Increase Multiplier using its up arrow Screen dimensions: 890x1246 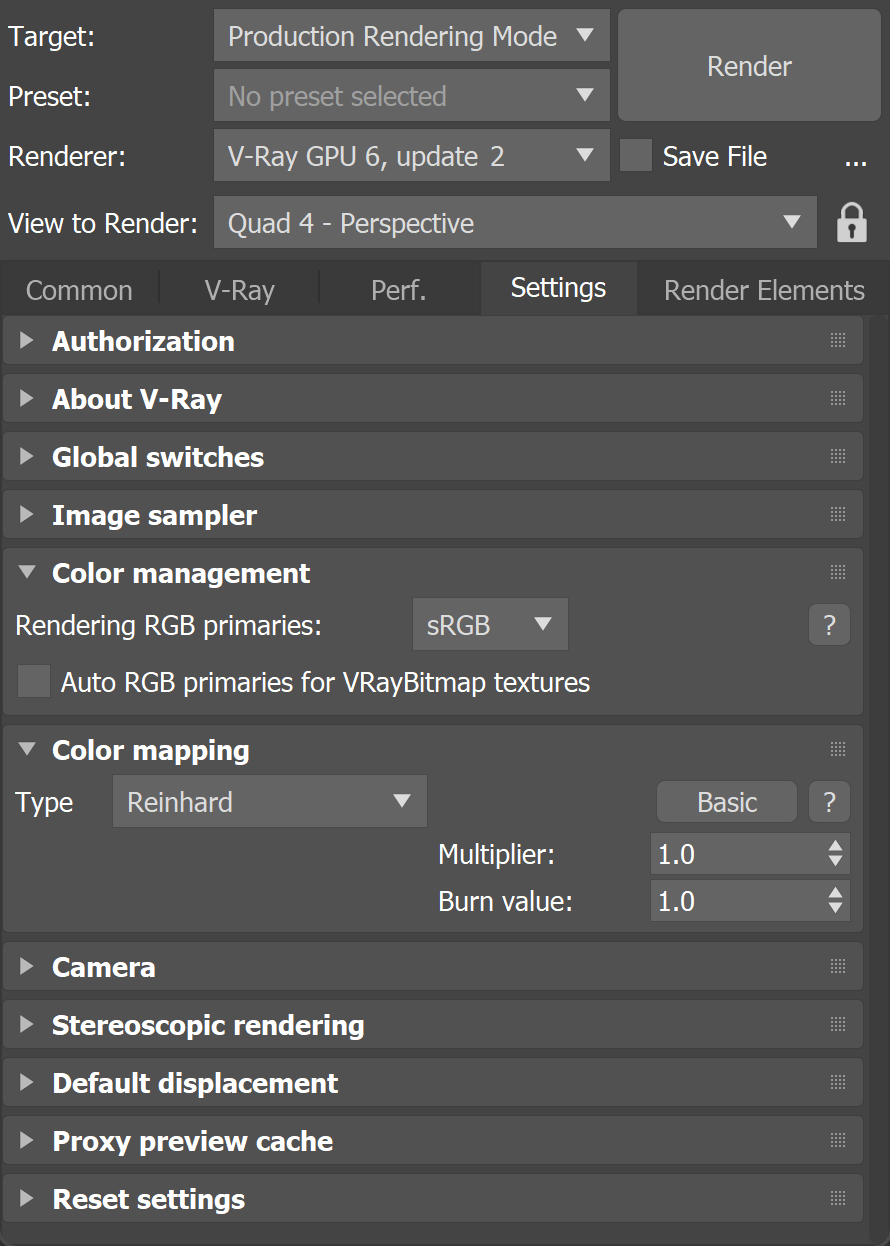pos(834,847)
